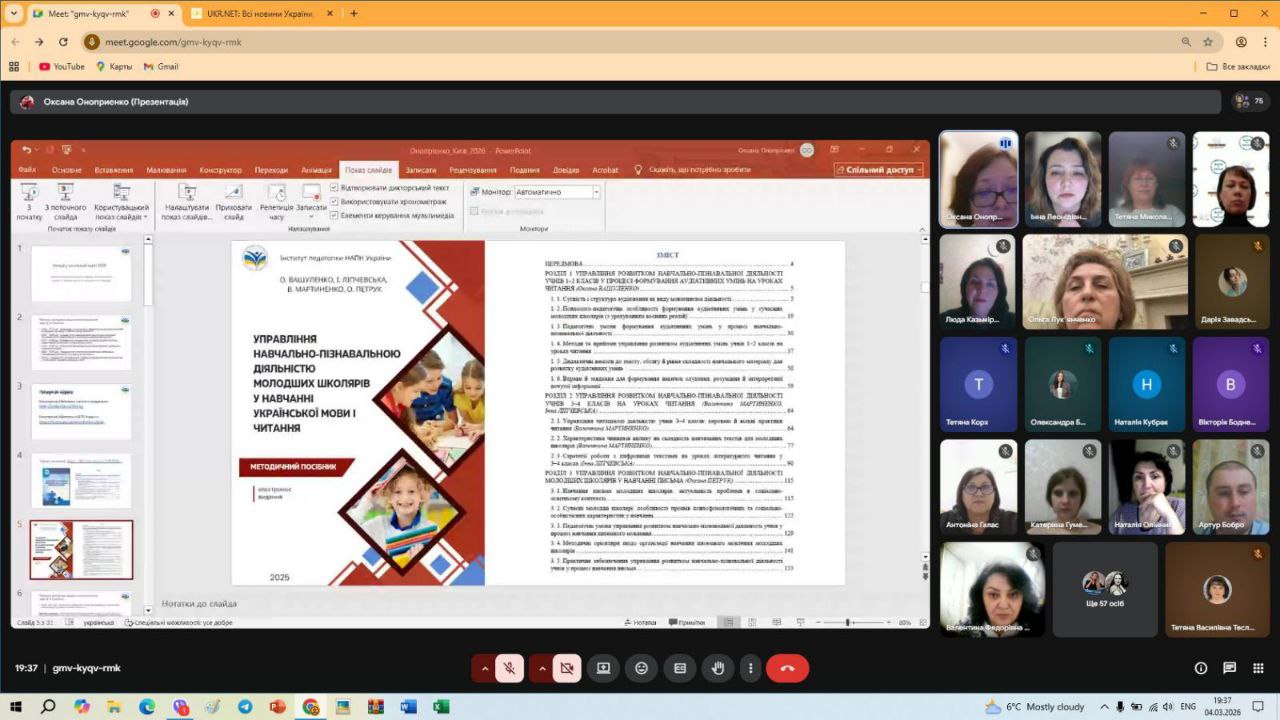
Task: Start sharing your screen in Meet
Action: point(604,668)
